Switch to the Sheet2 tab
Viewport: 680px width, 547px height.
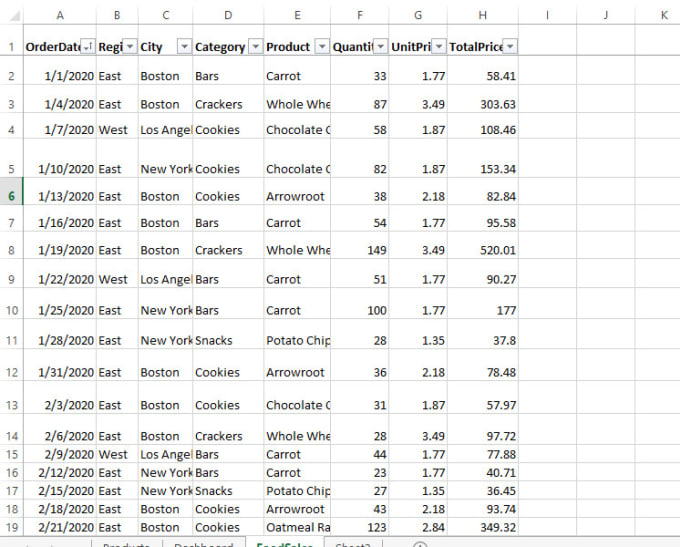tap(353, 544)
